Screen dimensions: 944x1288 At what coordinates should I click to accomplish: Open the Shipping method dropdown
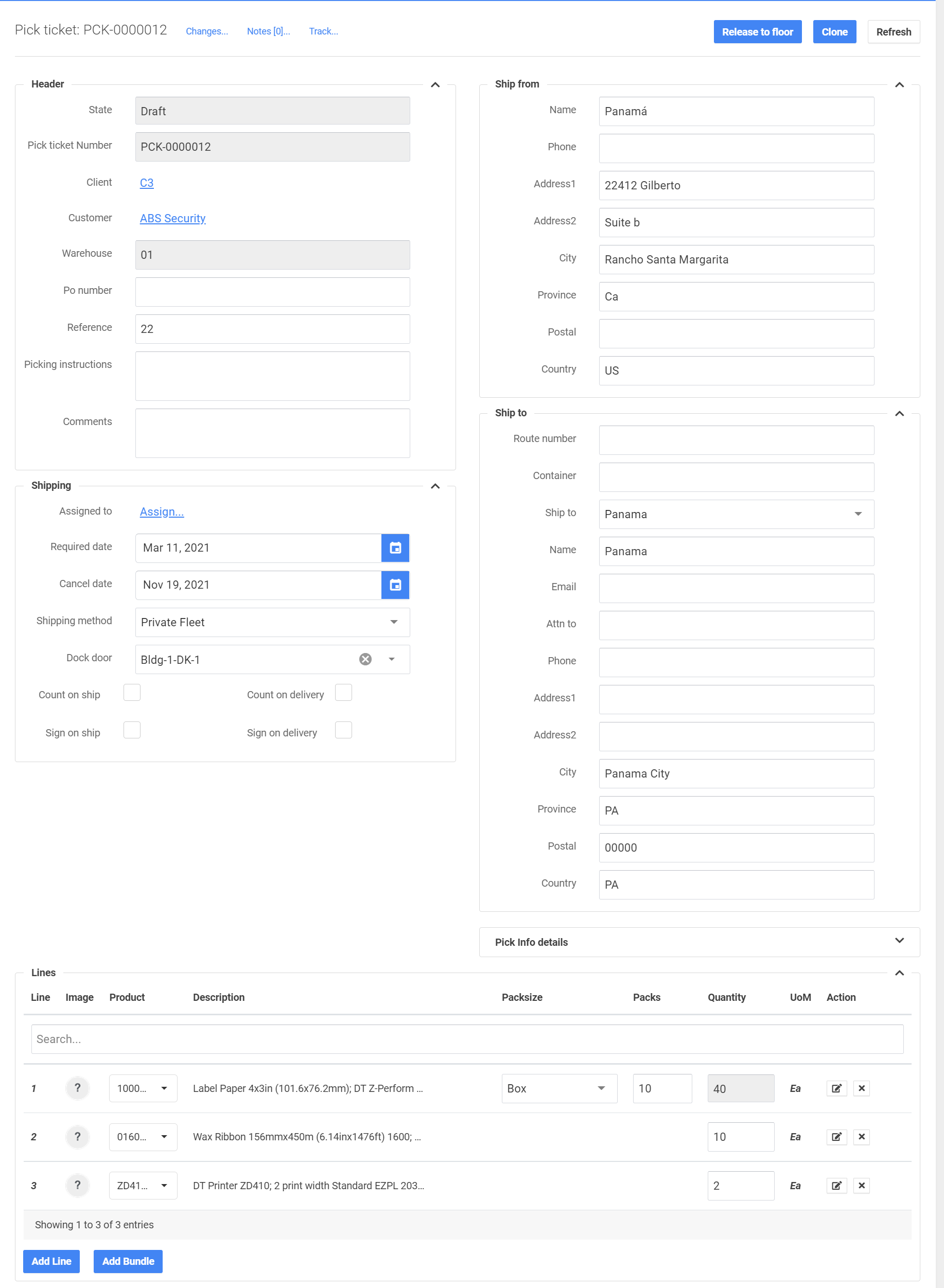(273, 622)
